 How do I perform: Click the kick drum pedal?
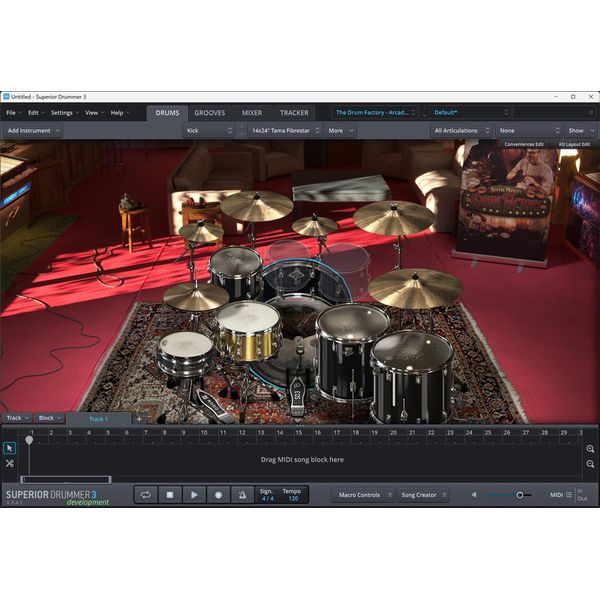(298, 394)
